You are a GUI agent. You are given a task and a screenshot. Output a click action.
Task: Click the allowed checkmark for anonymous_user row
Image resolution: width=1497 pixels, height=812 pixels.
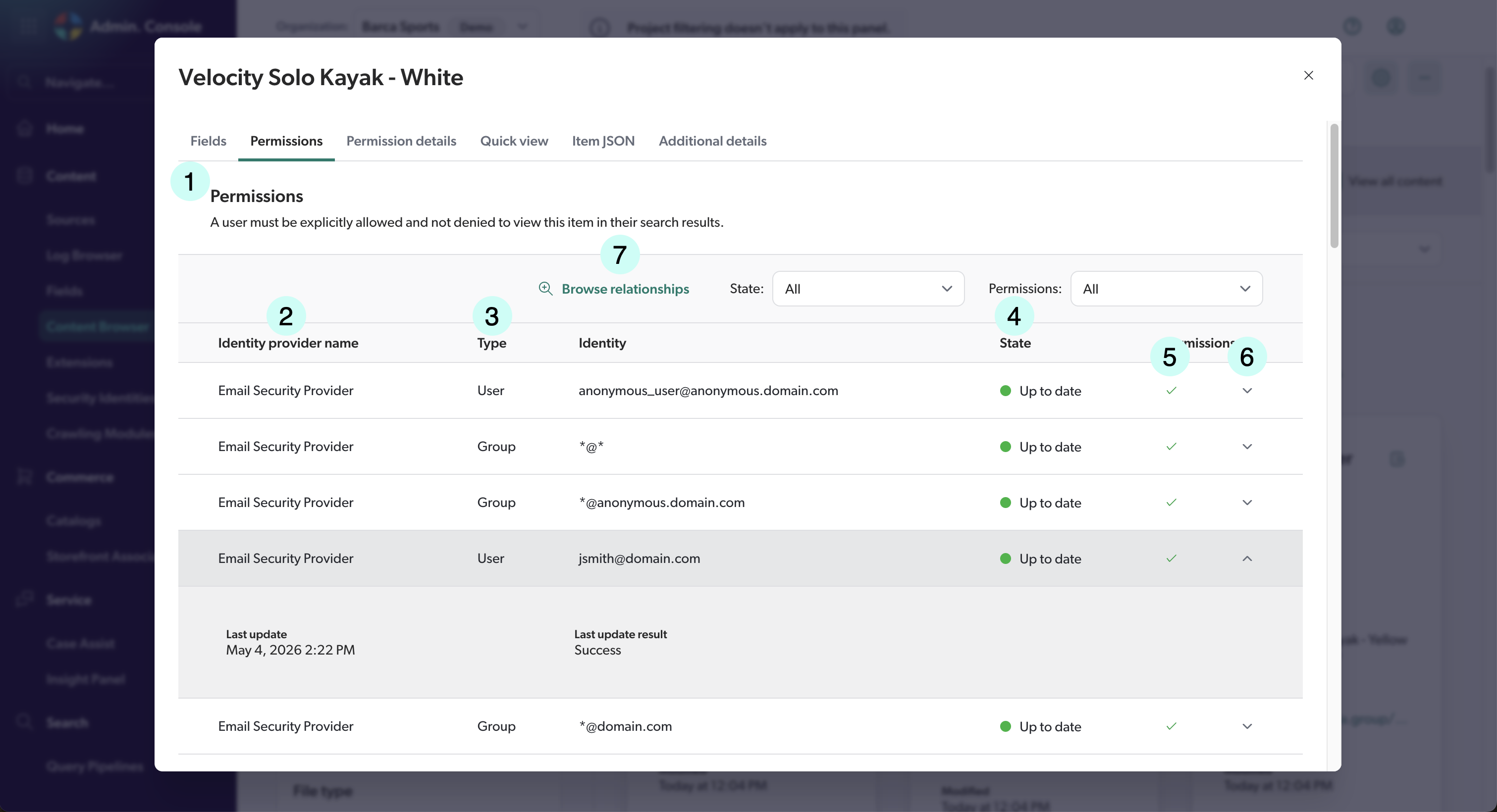pyautogui.click(x=1171, y=390)
